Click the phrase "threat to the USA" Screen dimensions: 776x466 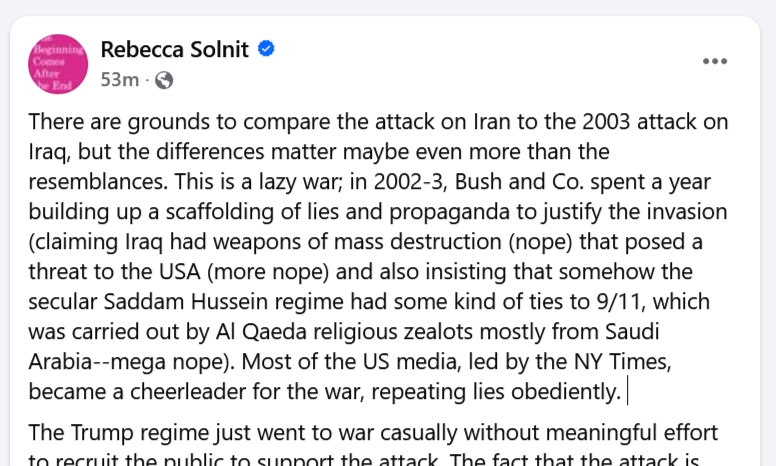click(108, 272)
